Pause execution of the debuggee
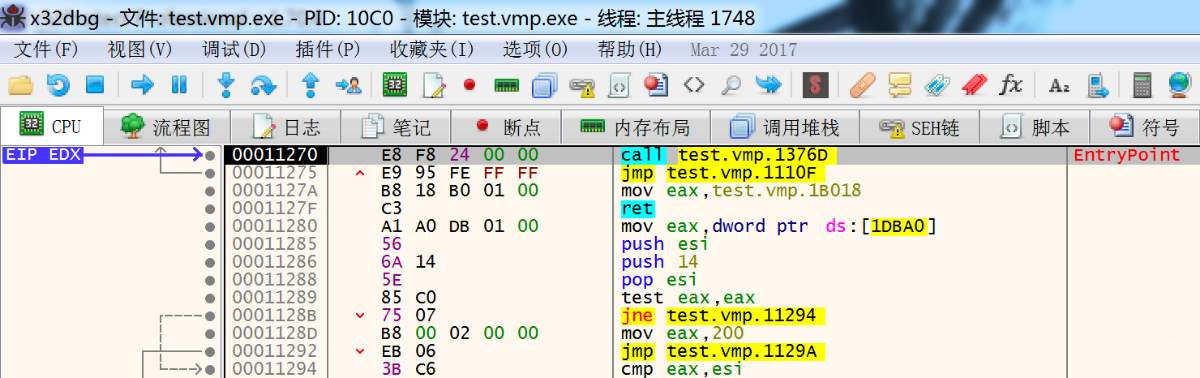This screenshot has width=1200, height=378. pos(179,85)
